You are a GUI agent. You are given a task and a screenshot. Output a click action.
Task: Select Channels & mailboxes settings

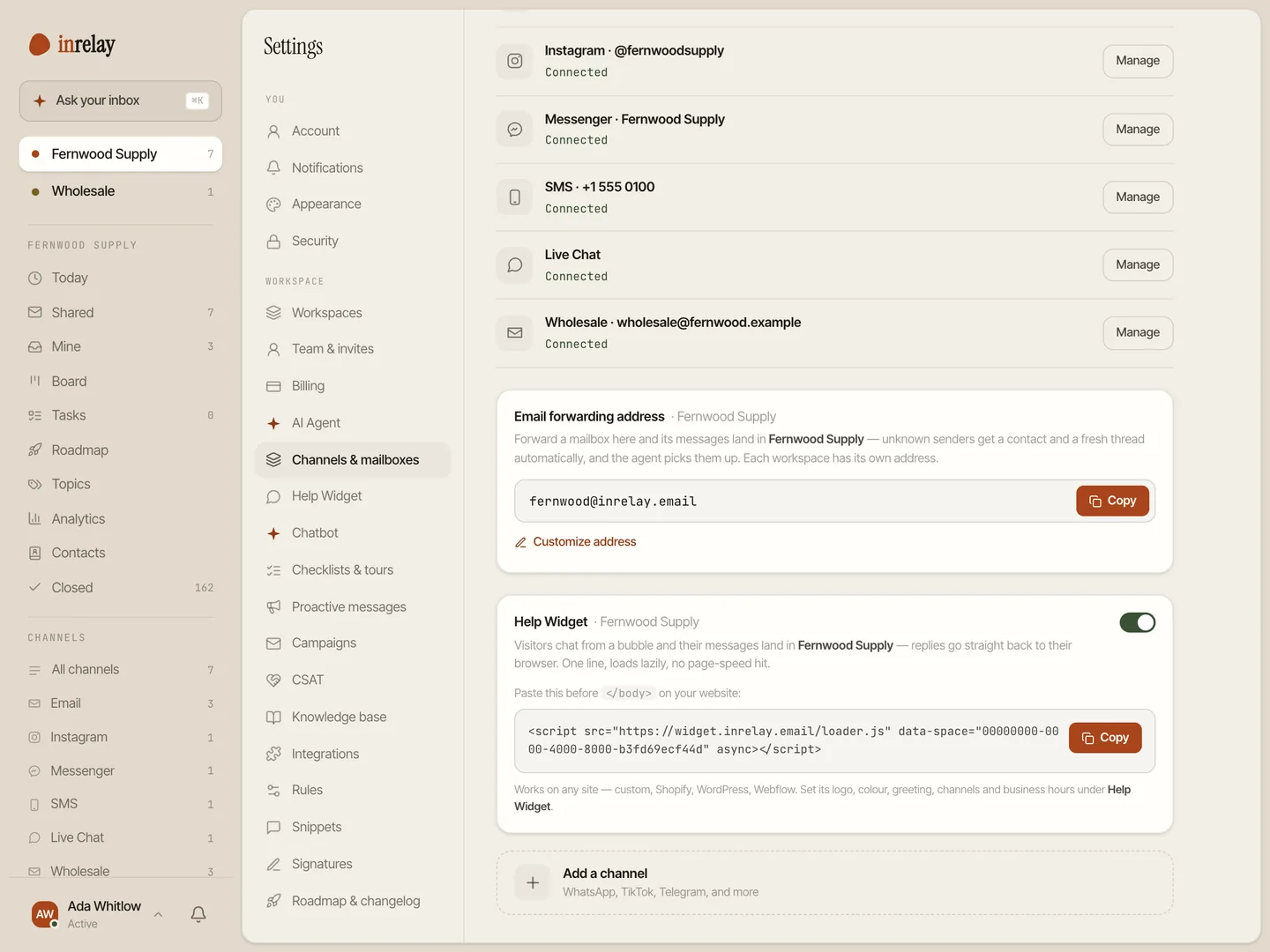353,460
